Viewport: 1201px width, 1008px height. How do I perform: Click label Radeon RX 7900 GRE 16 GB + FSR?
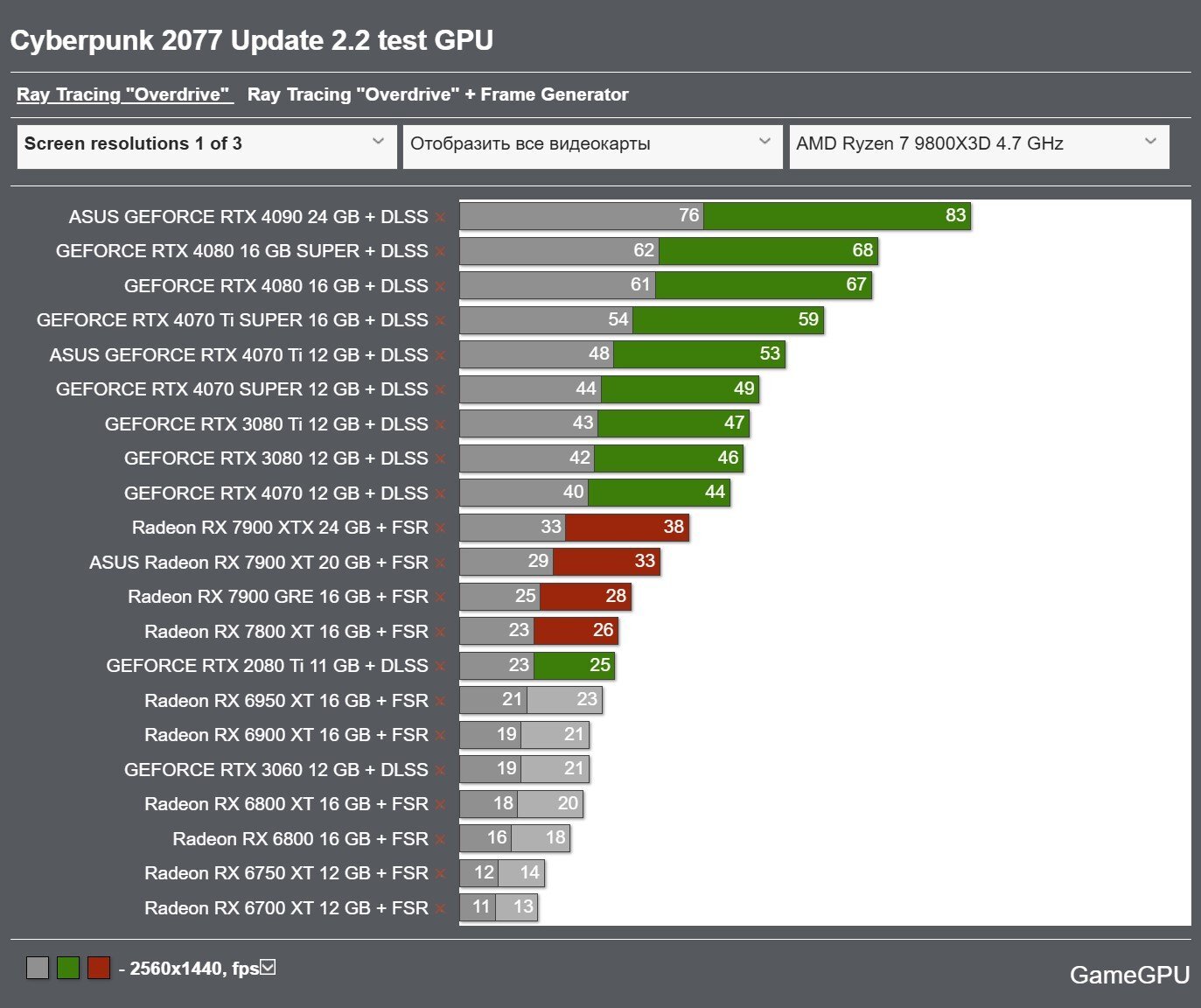(x=278, y=597)
